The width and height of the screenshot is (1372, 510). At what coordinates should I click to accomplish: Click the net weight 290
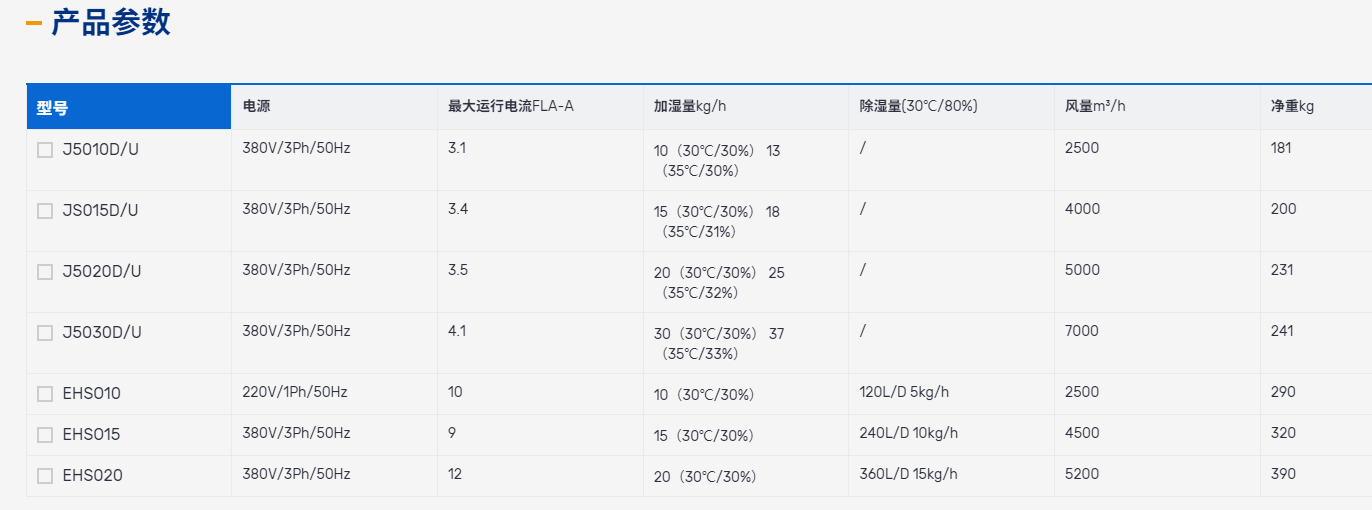[1284, 392]
